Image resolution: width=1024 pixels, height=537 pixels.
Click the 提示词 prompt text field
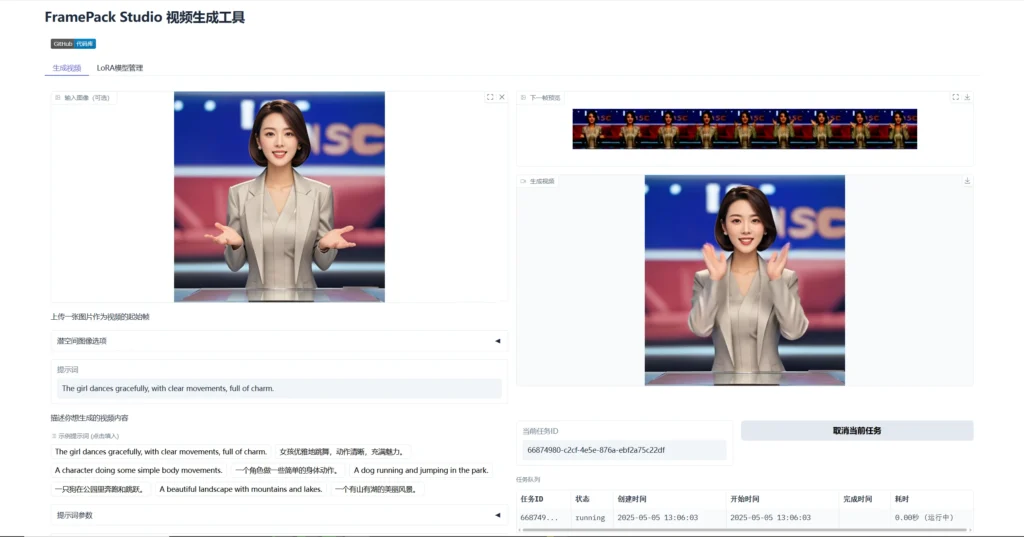point(279,388)
